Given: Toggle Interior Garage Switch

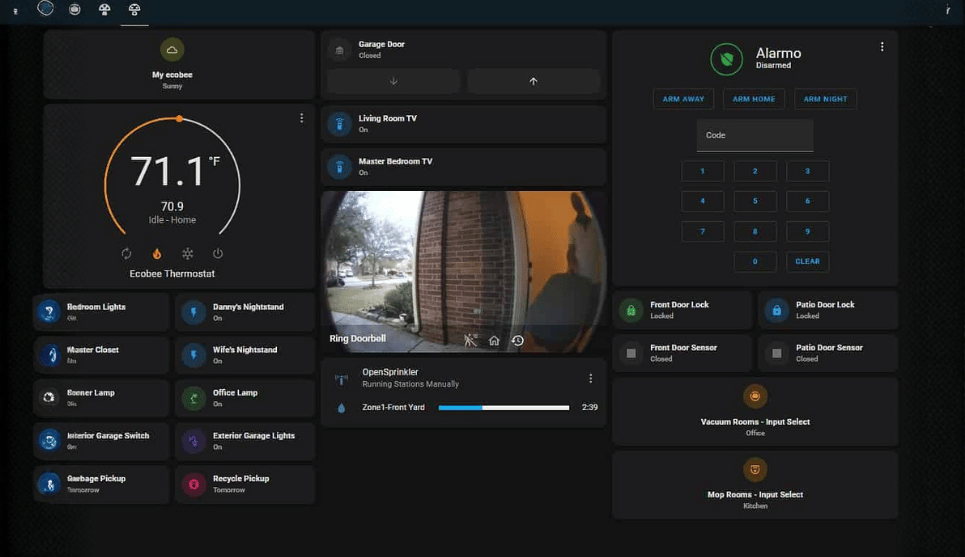Looking at the screenshot, I should tap(49, 441).
